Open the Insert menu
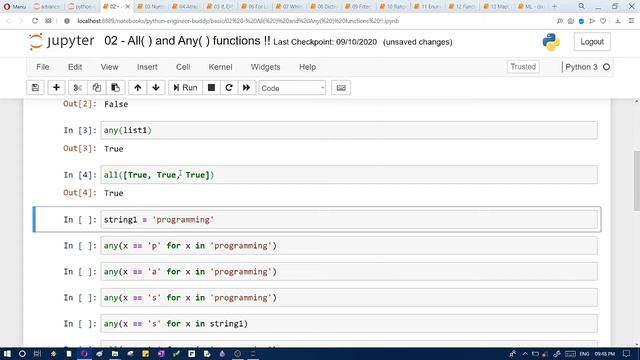The width and height of the screenshot is (640, 360). (147, 67)
